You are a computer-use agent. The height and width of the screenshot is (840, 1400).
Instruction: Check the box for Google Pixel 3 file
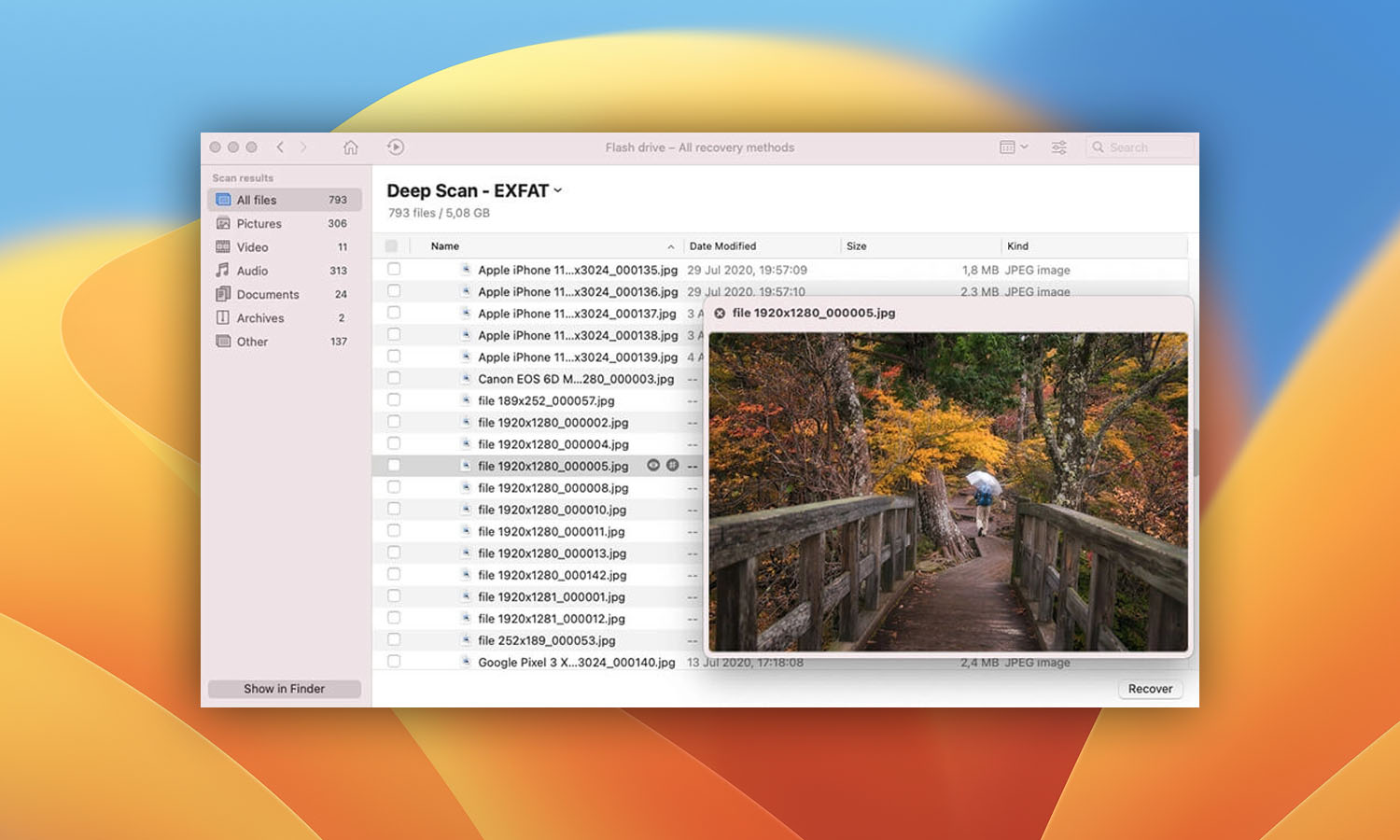tap(394, 661)
